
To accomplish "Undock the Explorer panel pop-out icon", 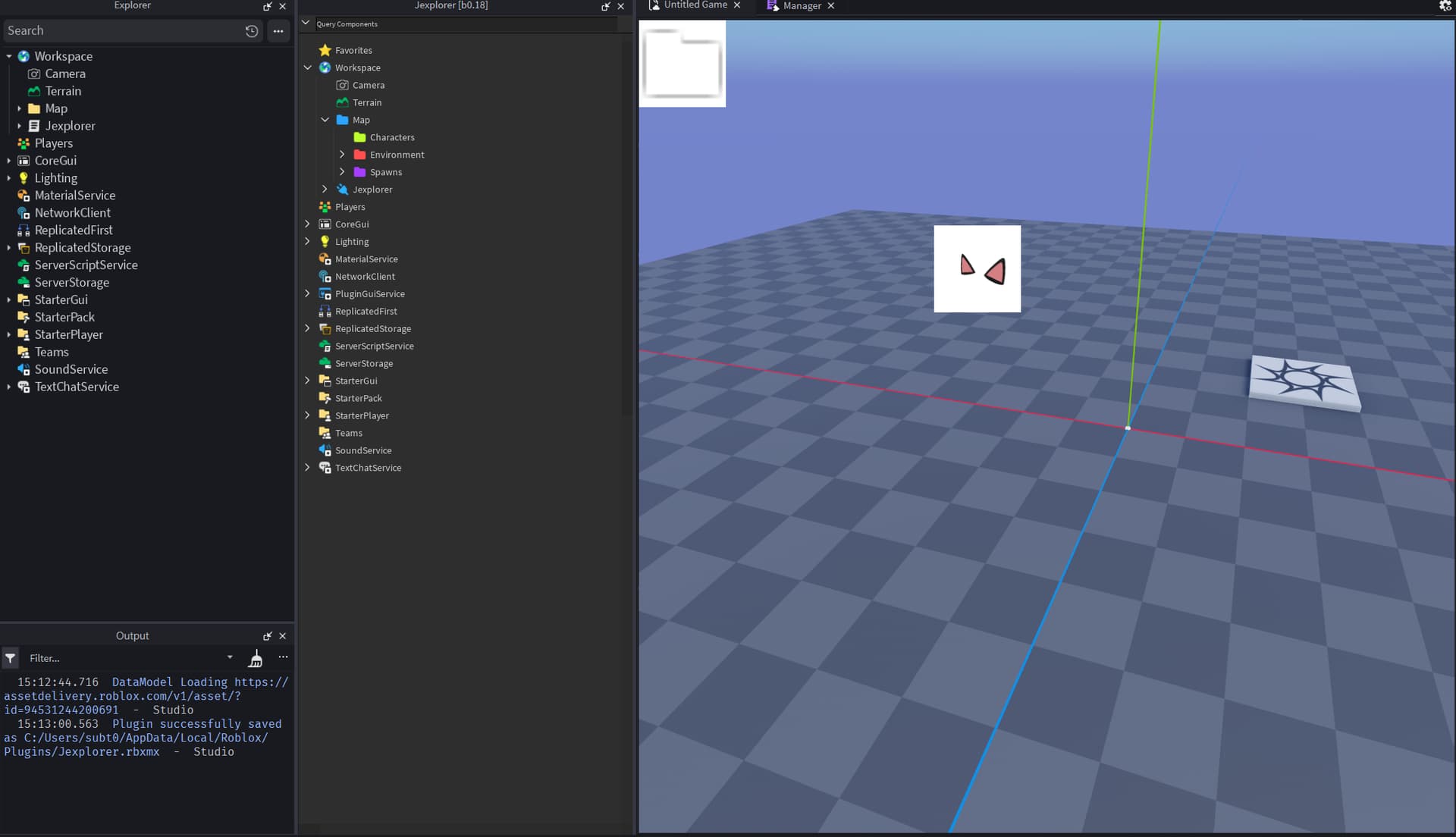I will pyautogui.click(x=267, y=6).
